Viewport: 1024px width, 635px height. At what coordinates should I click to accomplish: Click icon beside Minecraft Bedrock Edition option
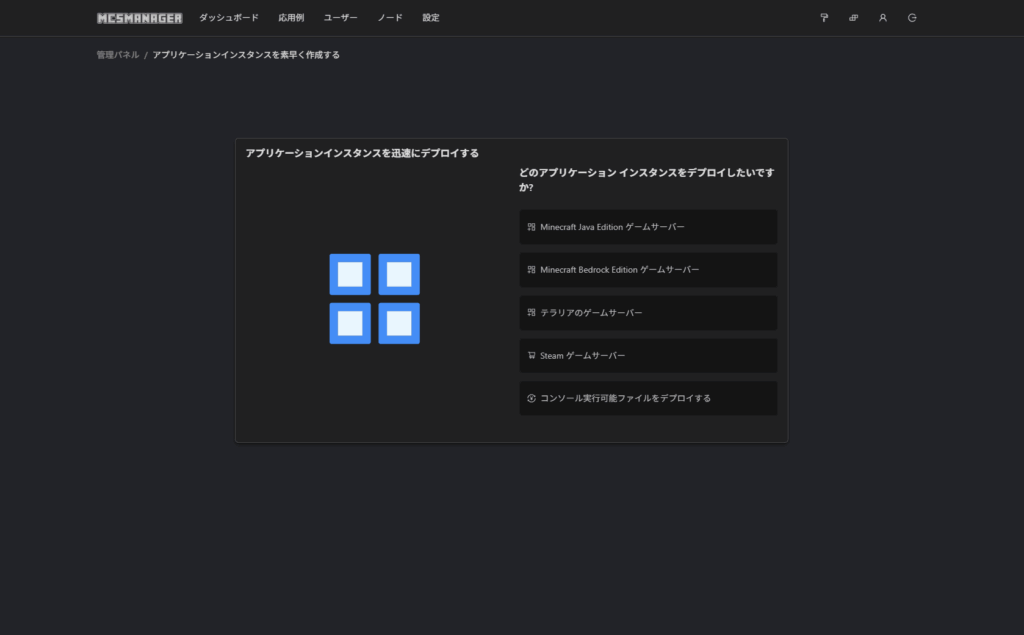(532, 270)
